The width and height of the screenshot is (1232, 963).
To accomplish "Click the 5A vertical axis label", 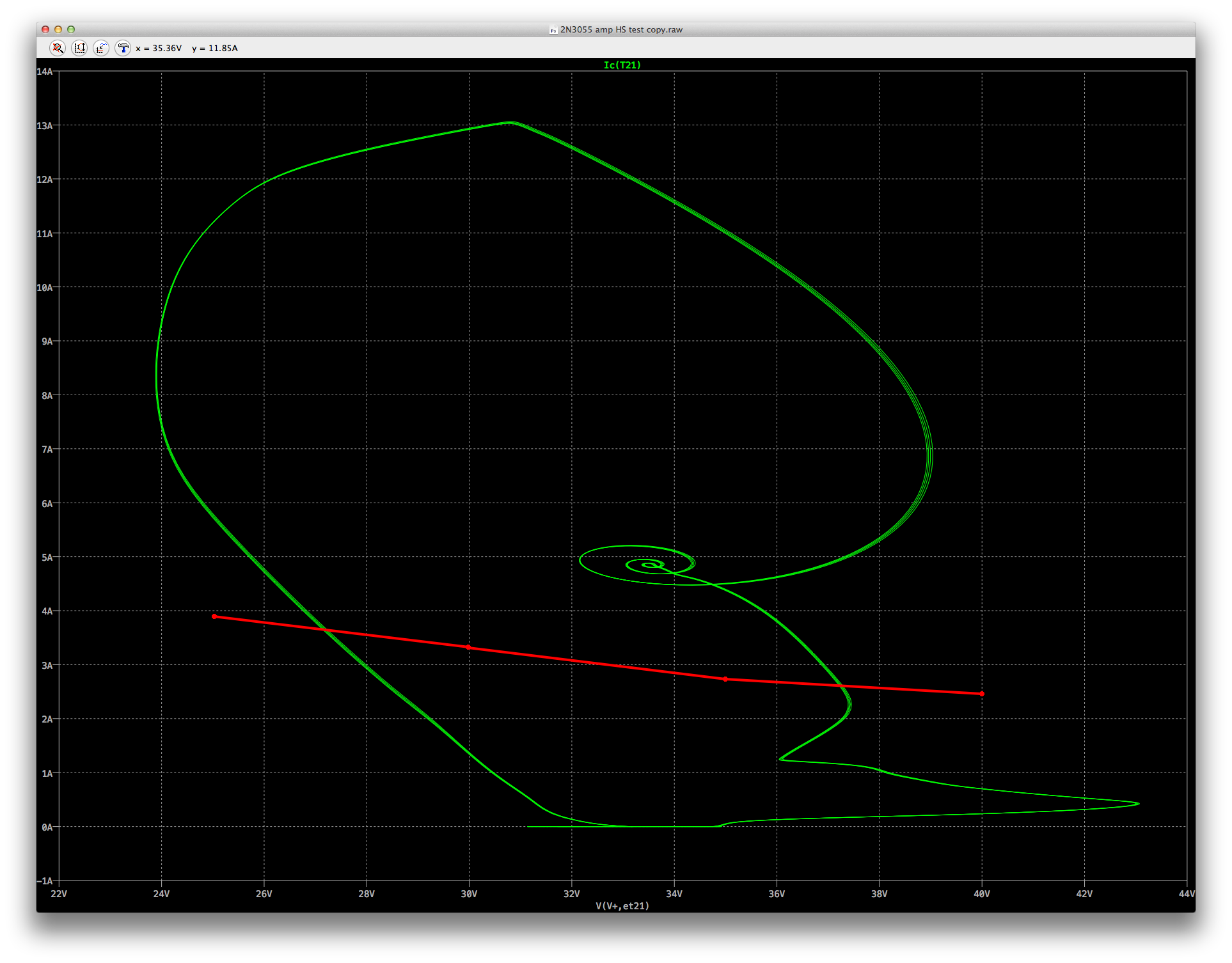I will point(47,557).
